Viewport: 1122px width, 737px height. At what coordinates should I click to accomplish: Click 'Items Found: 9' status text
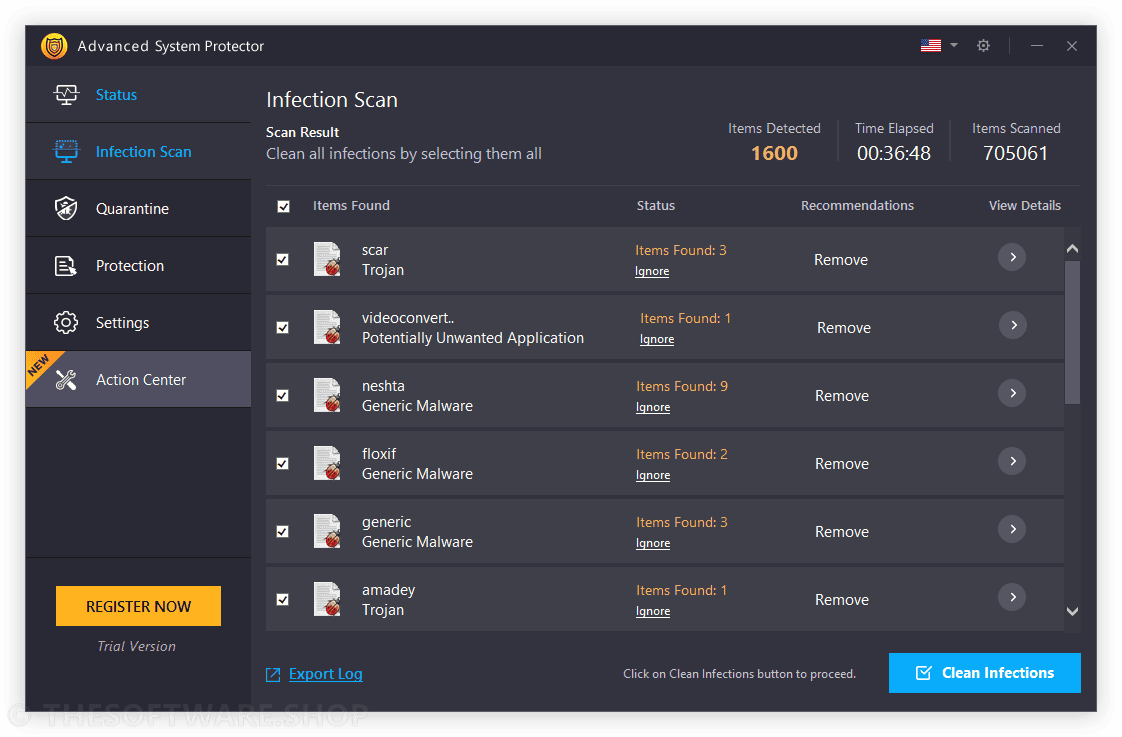(682, 386)
